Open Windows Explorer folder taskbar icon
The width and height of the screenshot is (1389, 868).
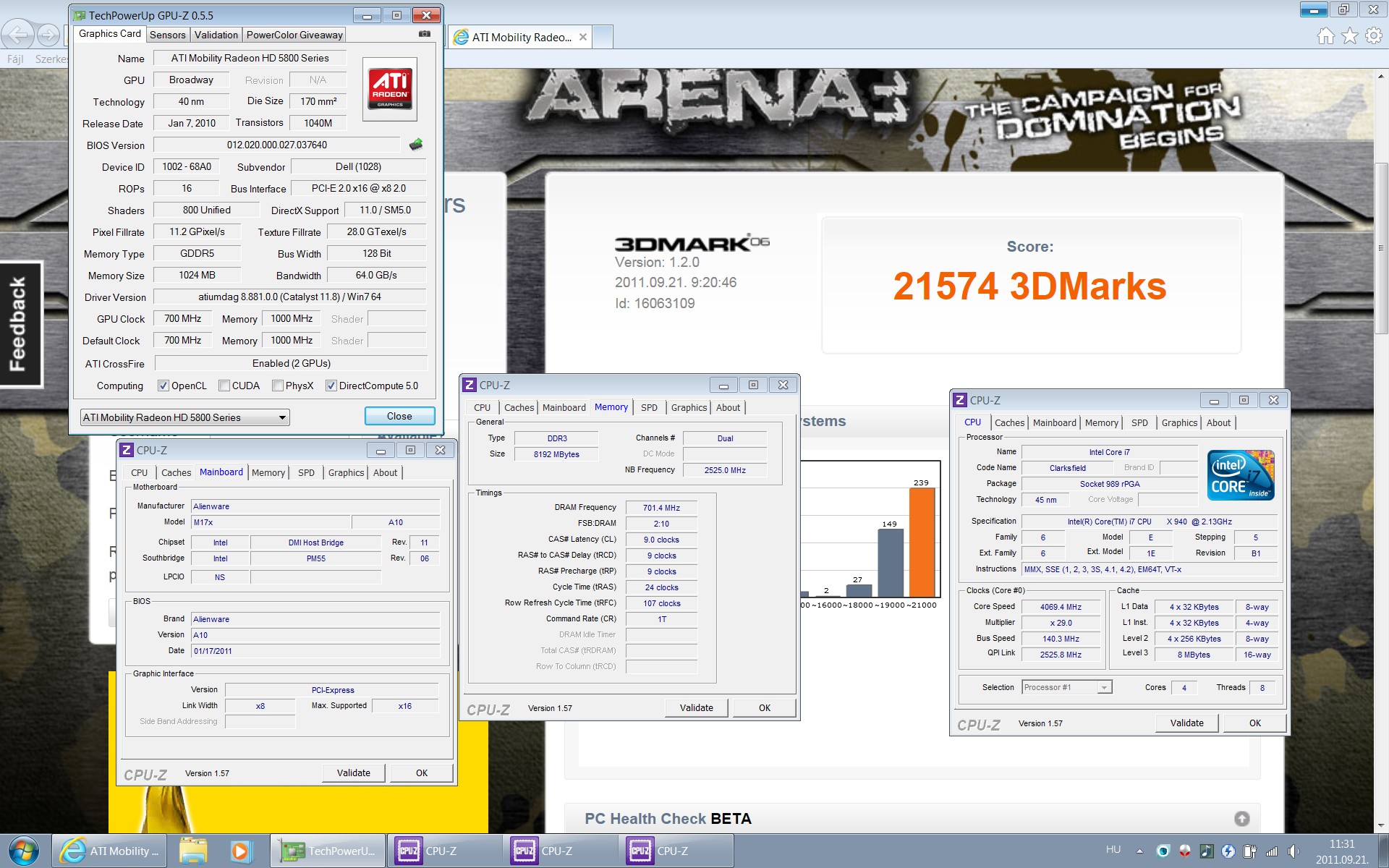point(193,851)
